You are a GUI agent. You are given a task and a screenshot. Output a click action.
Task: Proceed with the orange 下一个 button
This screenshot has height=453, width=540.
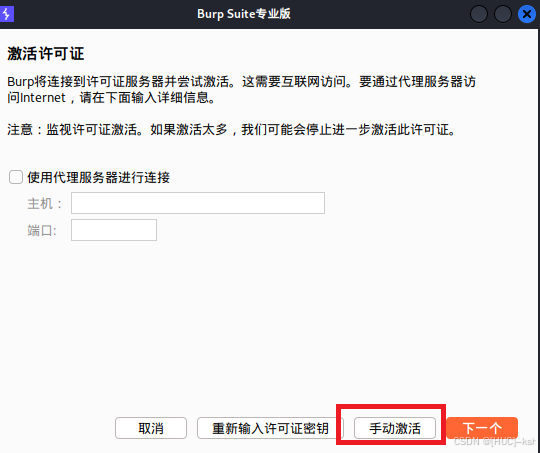click(x=482, y=428)
